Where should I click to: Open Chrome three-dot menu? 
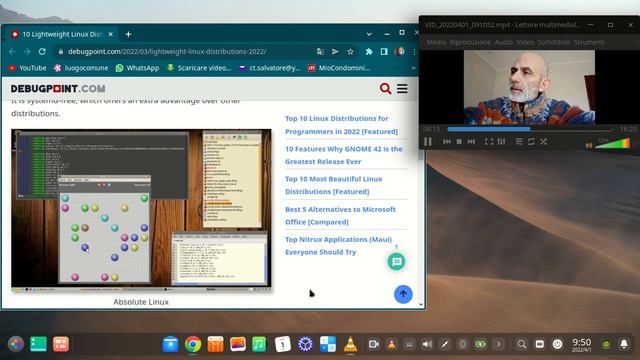(x=414, y=51)
